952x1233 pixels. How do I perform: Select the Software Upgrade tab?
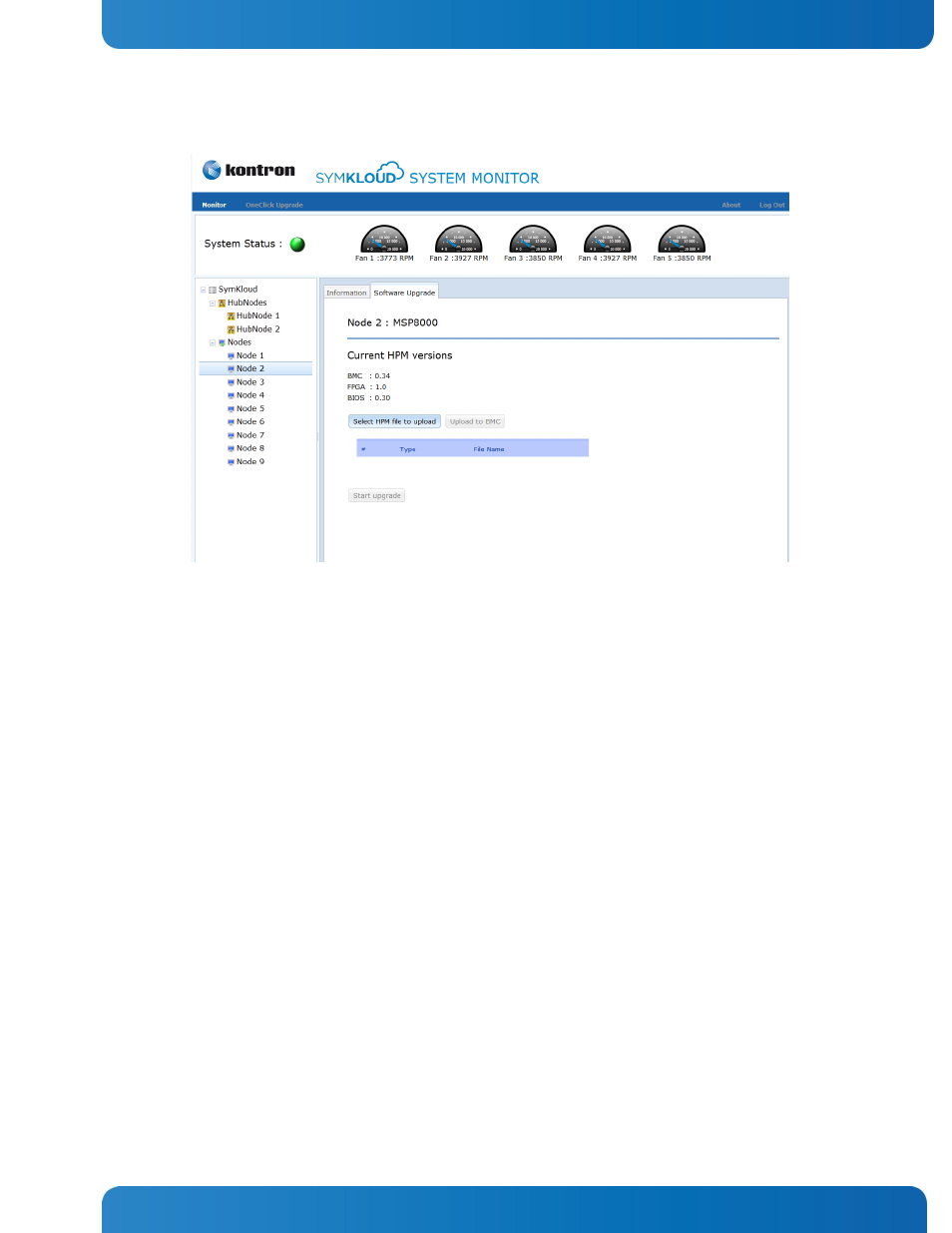click(x=404, y=293)
